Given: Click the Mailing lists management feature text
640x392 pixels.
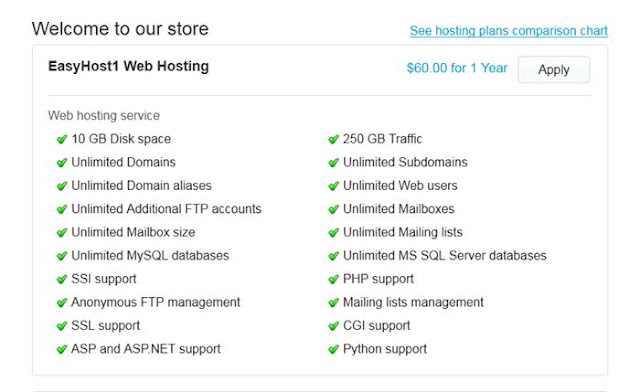Looking at the screenshot, I should tap(413, 302).
